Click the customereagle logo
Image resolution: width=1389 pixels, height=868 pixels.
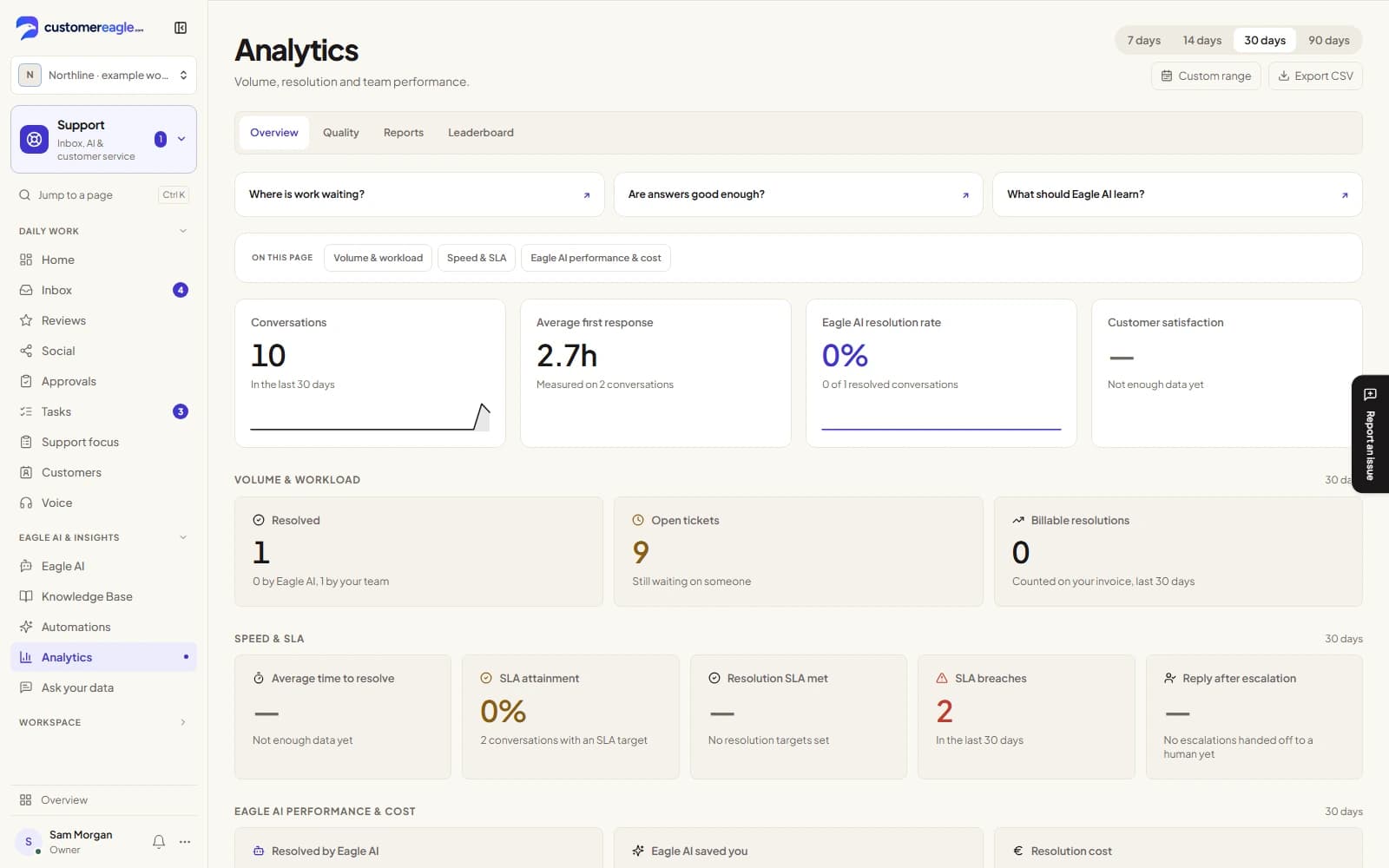80,28
